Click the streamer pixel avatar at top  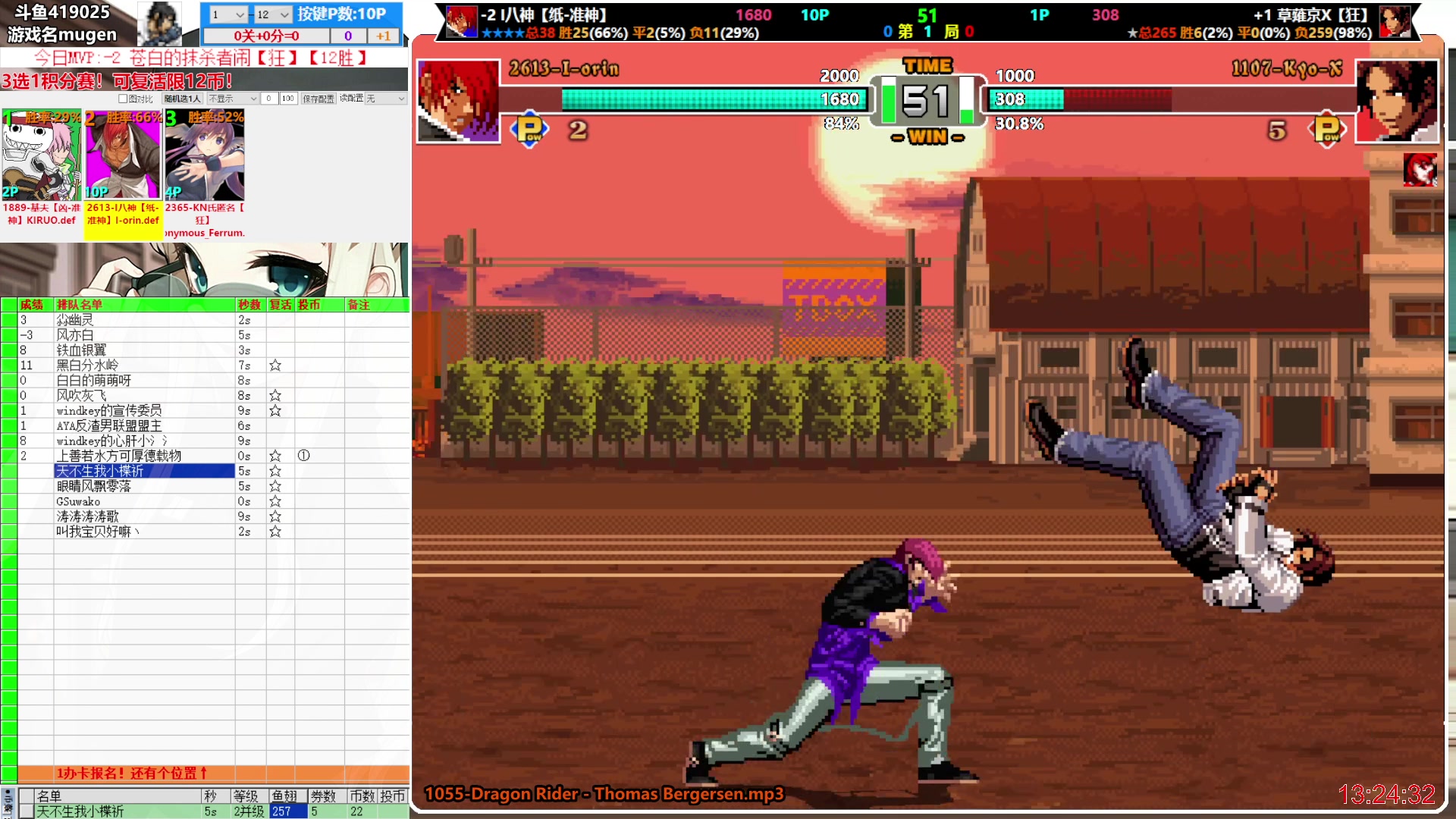tap(159, 24)
